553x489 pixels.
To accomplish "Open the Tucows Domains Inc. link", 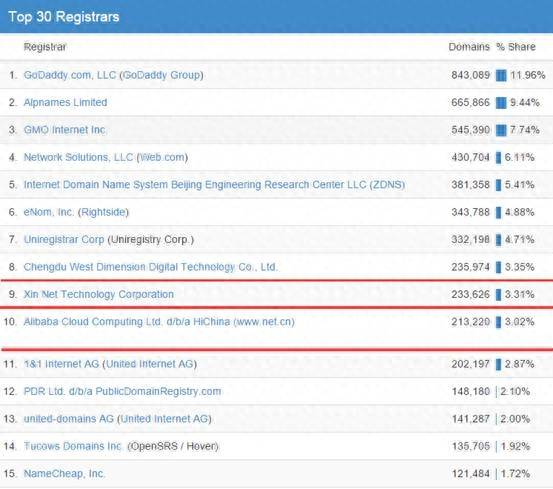I will (73, 446).
